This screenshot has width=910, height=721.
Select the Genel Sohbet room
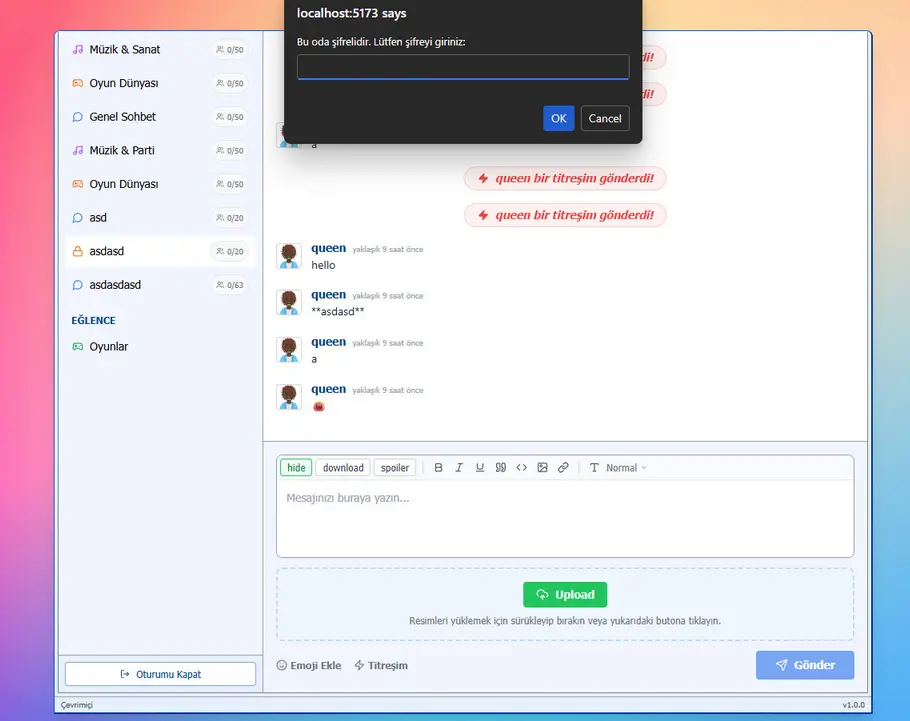(x=122, y=117)
